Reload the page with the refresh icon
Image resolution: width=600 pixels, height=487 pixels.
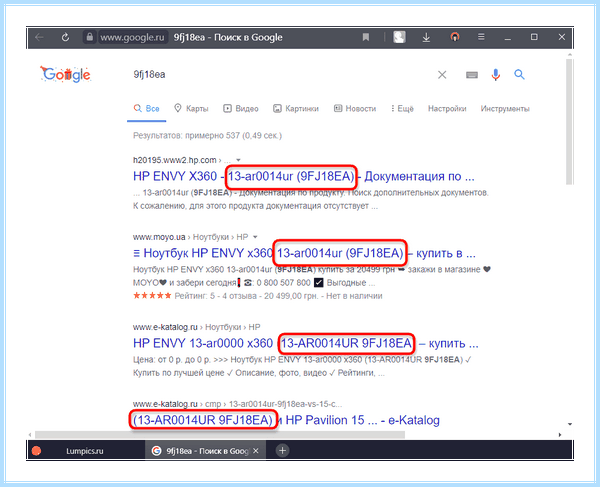click(65, 37)
